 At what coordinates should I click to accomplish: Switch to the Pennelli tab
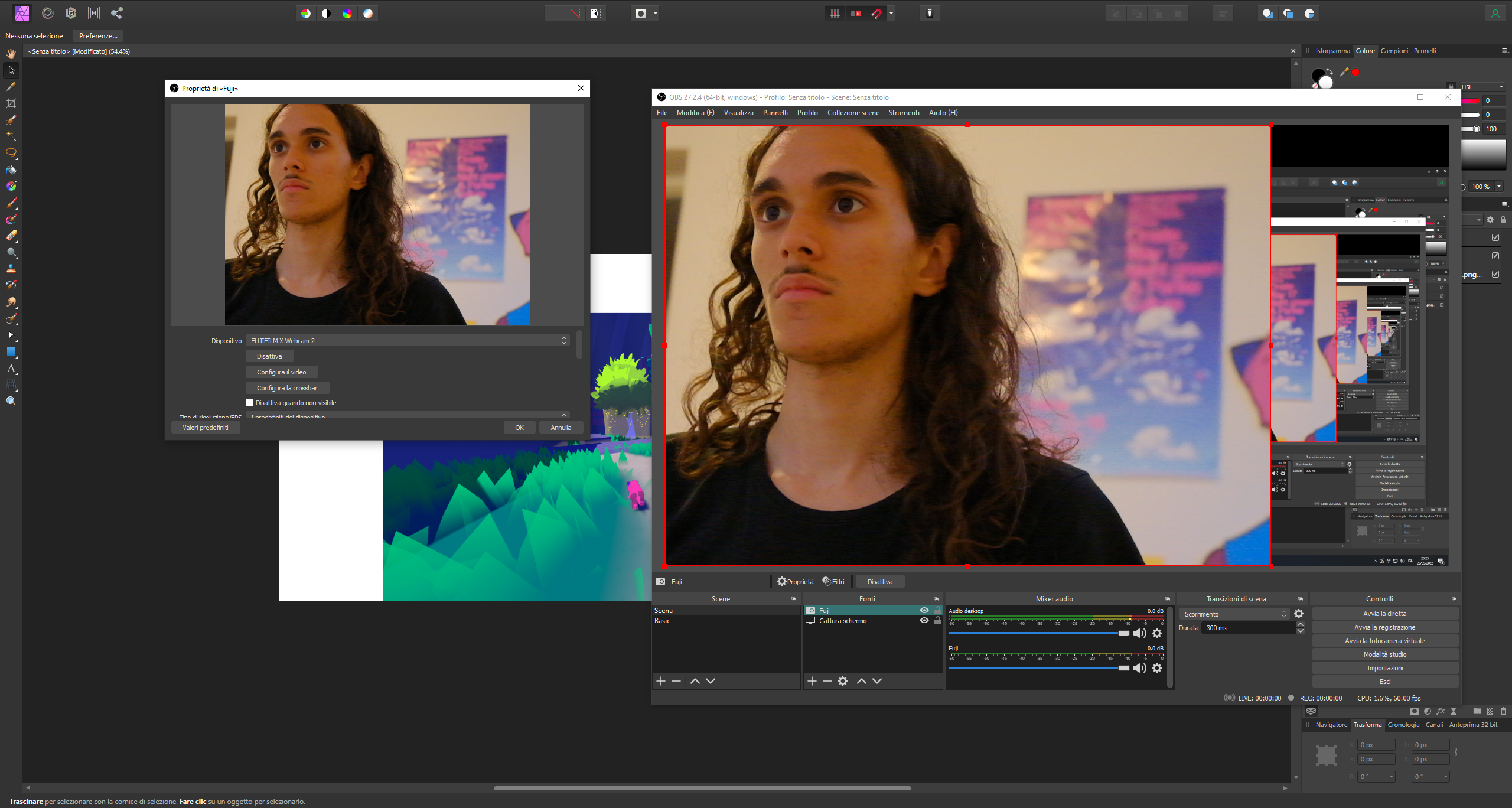pyautogui.click(x=1425, y=51)
